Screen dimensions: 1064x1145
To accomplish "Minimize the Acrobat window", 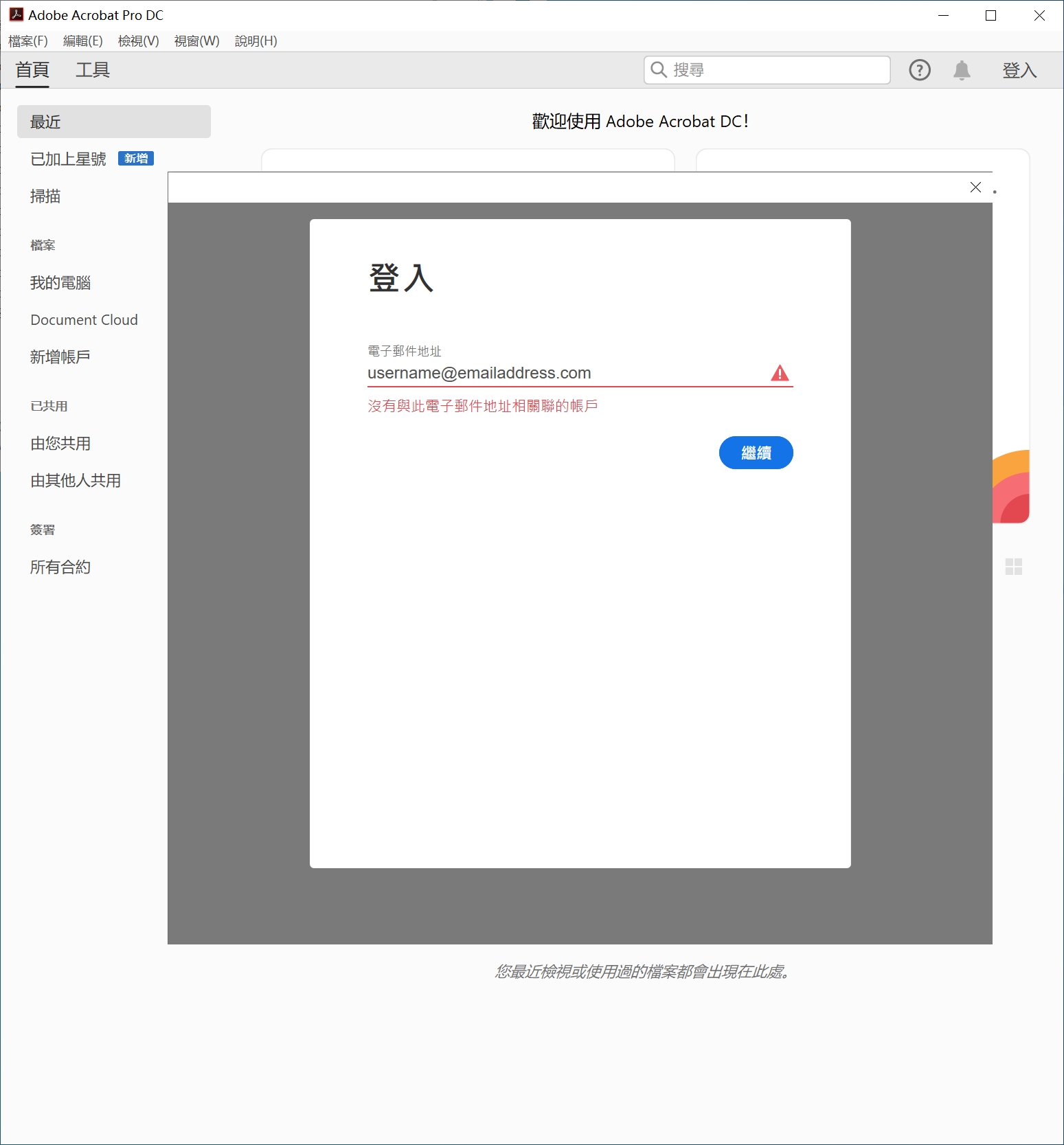I will point(944,15).
